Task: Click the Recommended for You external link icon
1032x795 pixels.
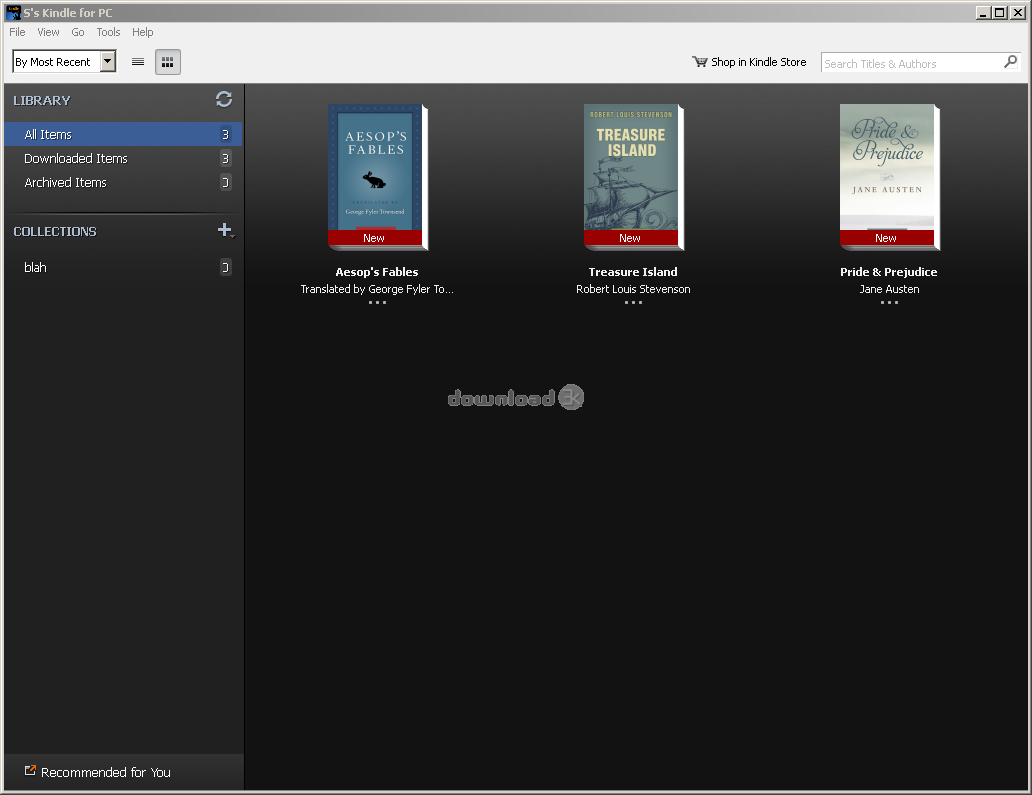Action: coord(30,771)
